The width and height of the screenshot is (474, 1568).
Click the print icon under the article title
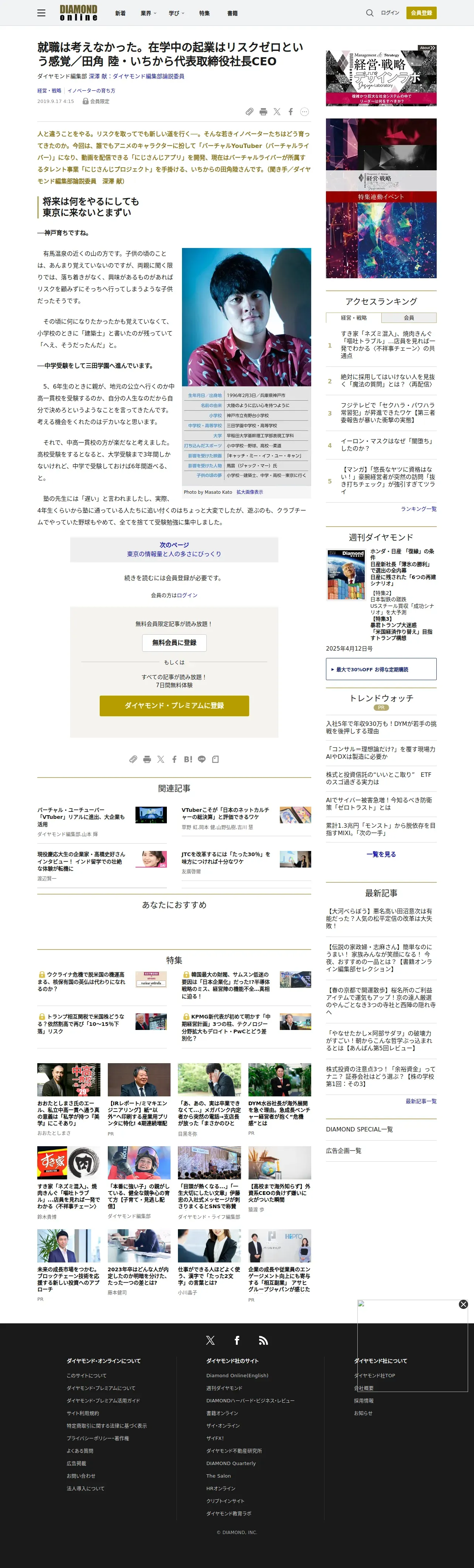[x=263, y=112]
